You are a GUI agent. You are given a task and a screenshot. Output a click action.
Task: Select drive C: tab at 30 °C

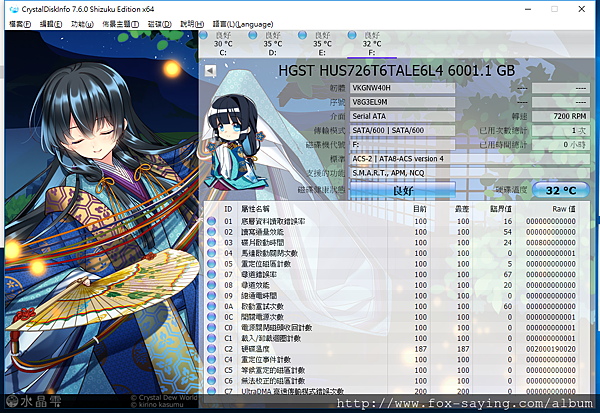coord(223,44)
